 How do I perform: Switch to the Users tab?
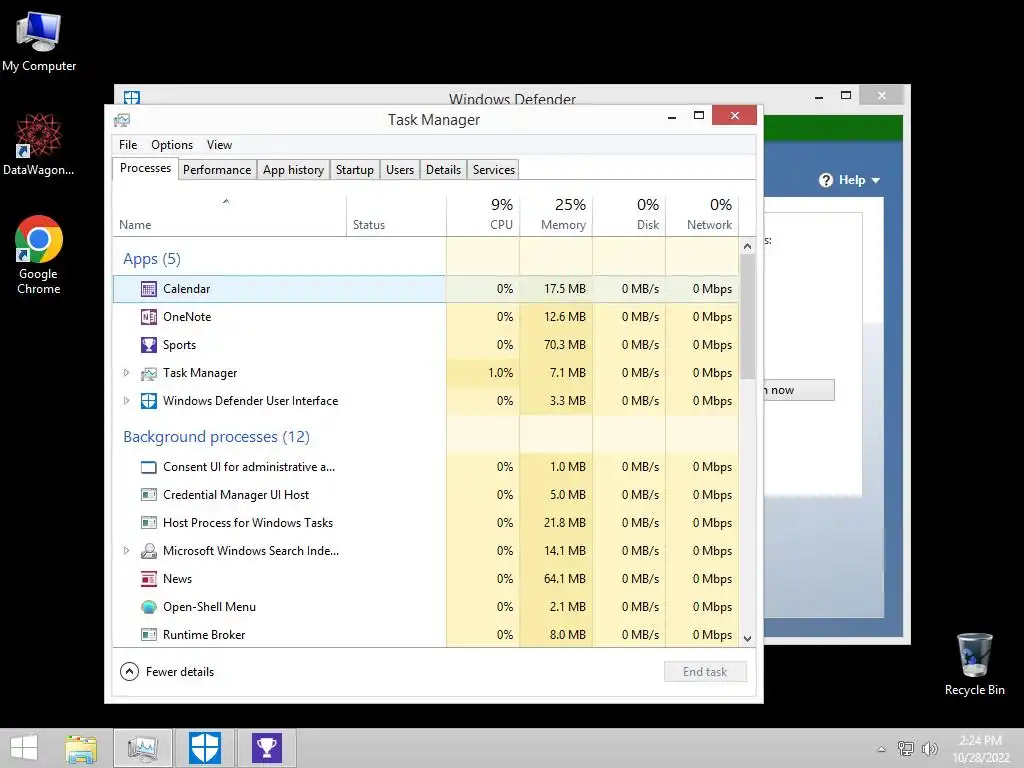400,170
